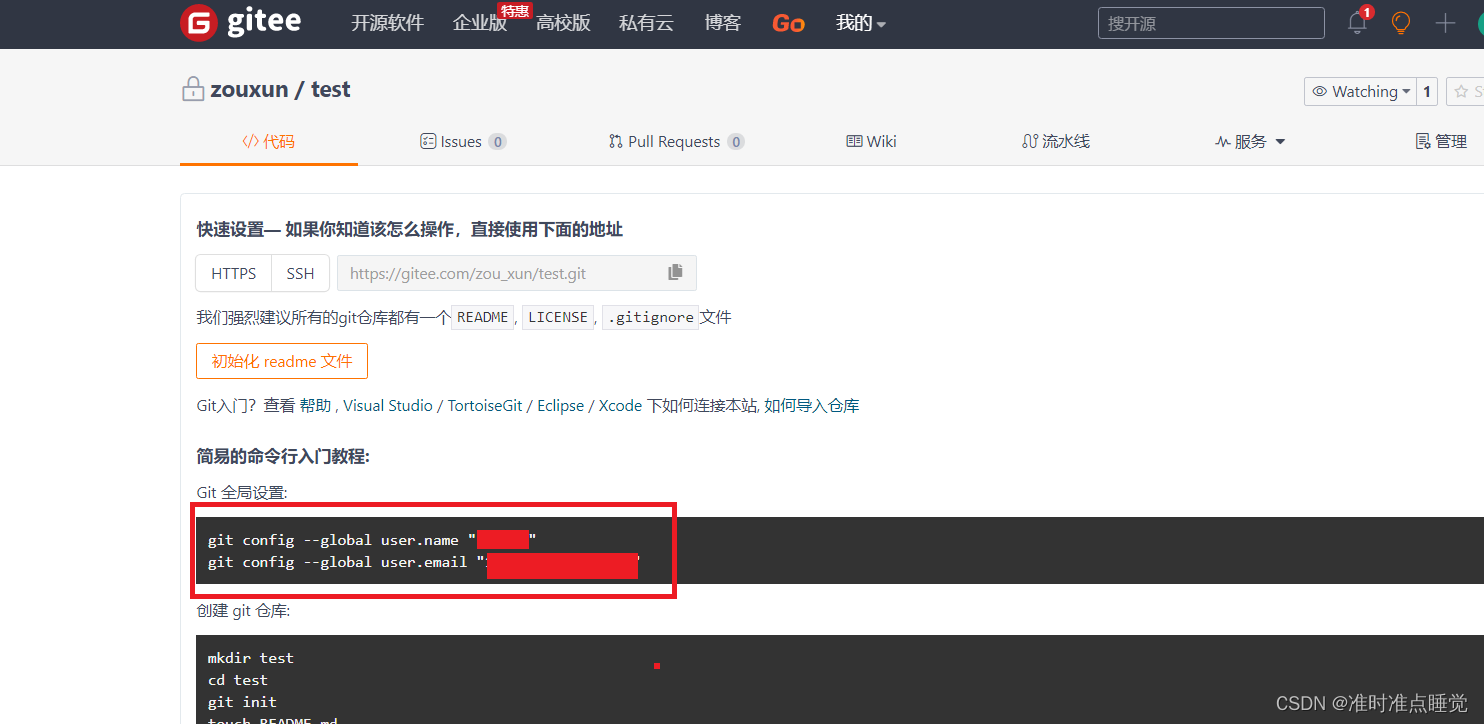Click the watcher count 1
Viewport: 1484px width, 724px height.
tap(1427, 91)
